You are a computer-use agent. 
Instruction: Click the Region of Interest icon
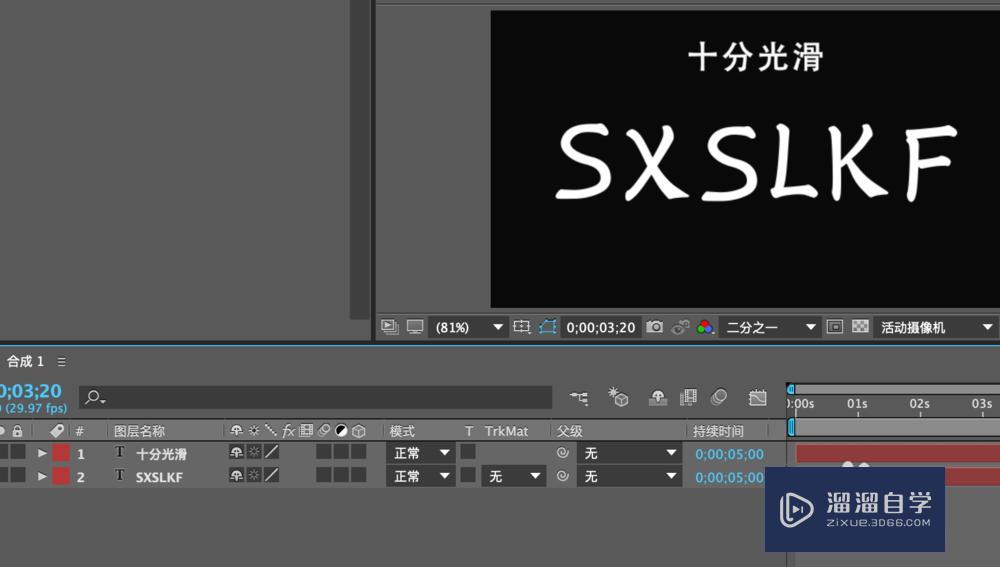click(522, 327)
